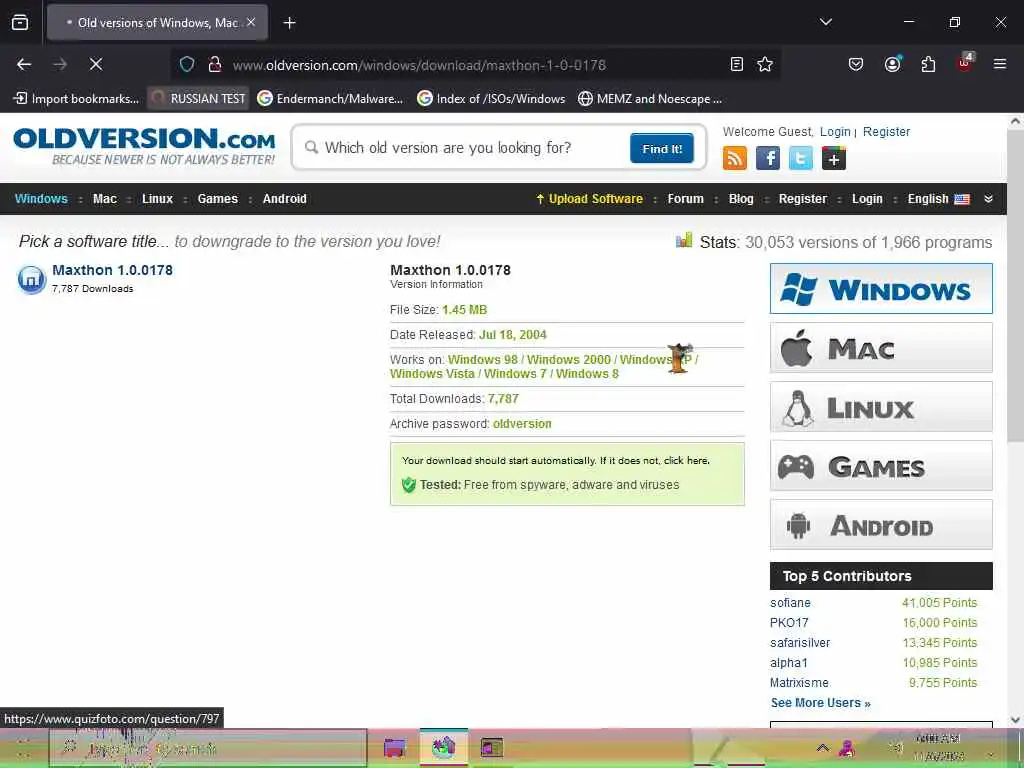Open Endermanch/Malware bookmark
The image size is (1024, 768).
point(330,99)
